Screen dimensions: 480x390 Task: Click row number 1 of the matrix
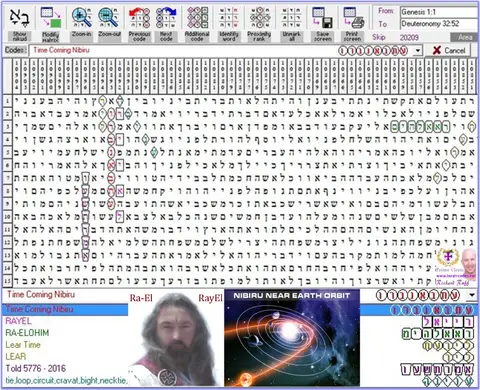click(x=7, y=100)
